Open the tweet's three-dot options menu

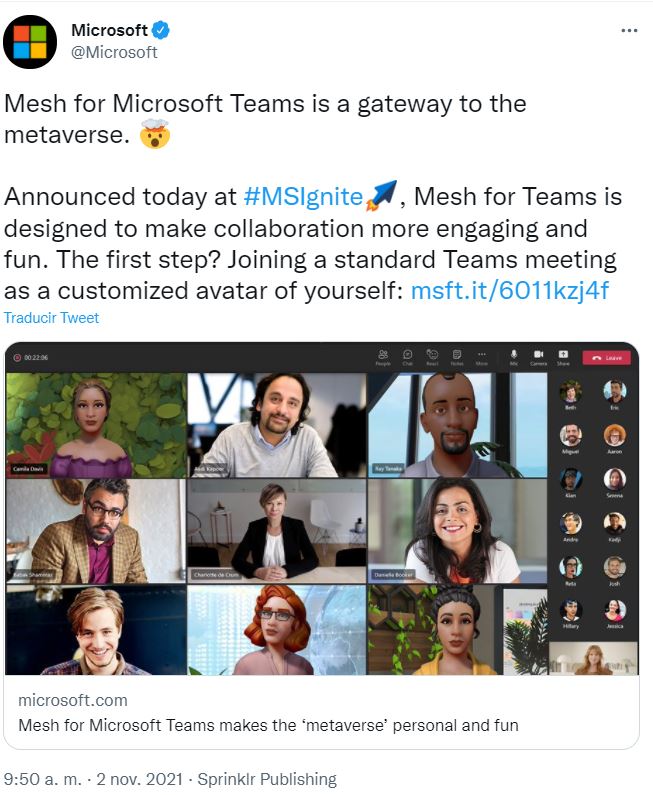pyautogui.click(x=629, y=31)
